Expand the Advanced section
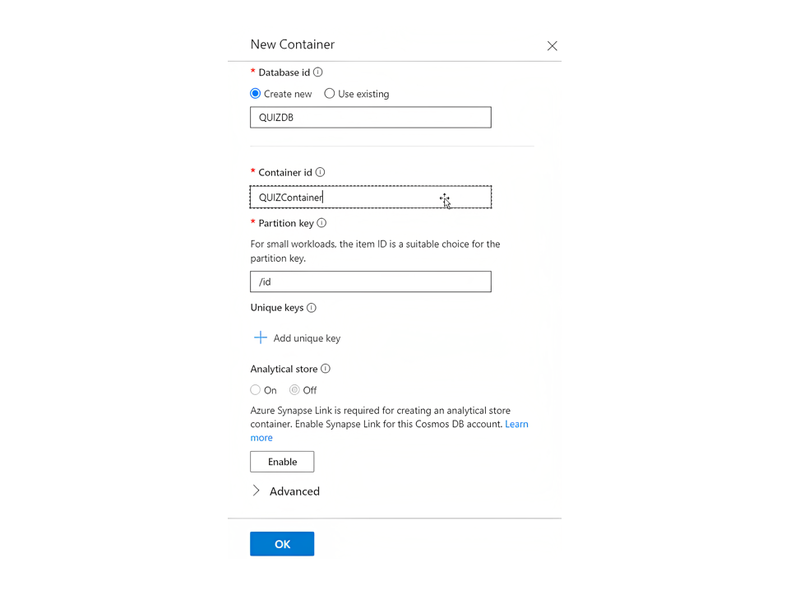Image resolution: width=800 pixels, height=600 pixels. pos(285,491)
